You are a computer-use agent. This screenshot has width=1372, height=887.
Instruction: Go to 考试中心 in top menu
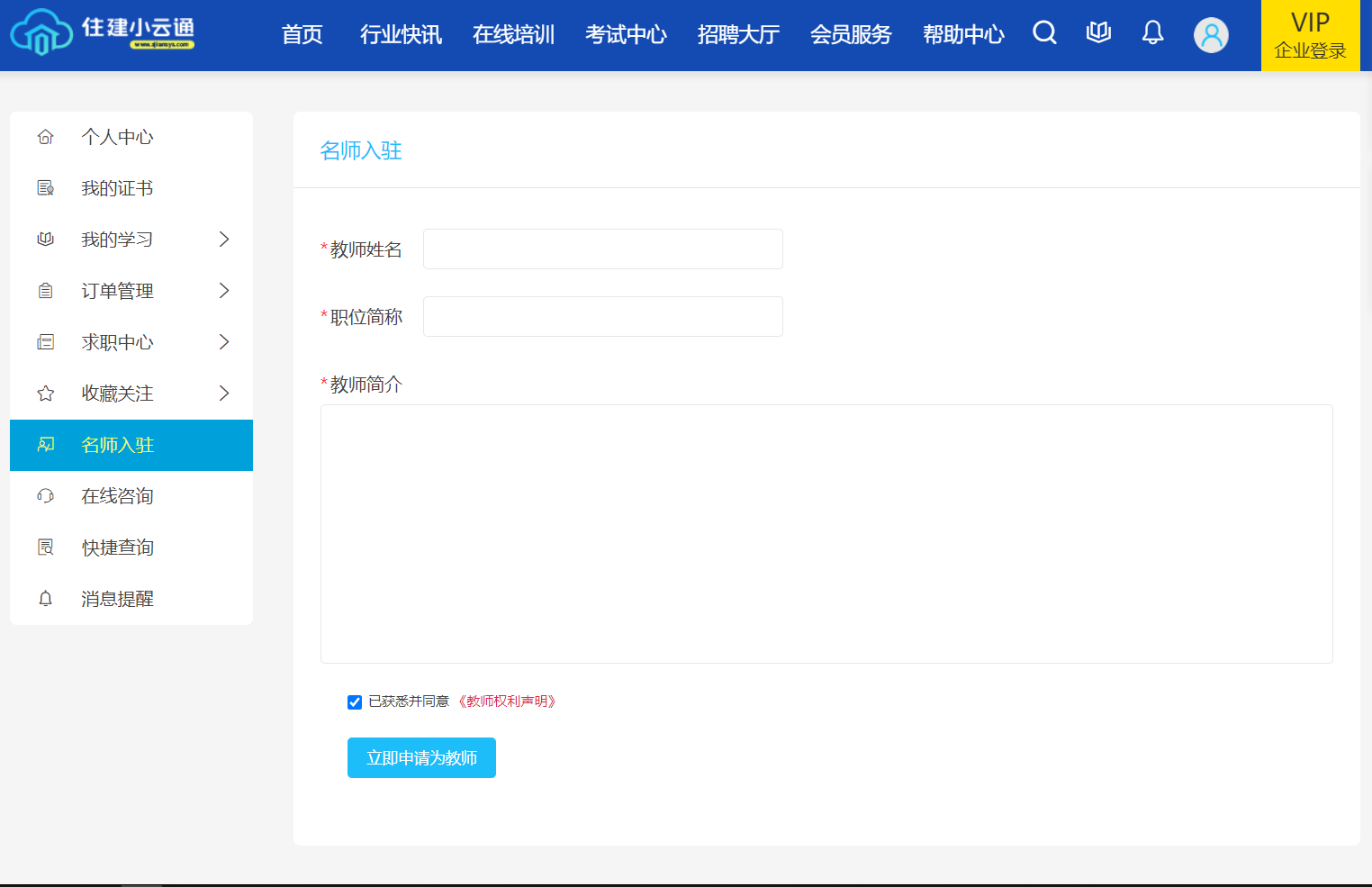626,35
